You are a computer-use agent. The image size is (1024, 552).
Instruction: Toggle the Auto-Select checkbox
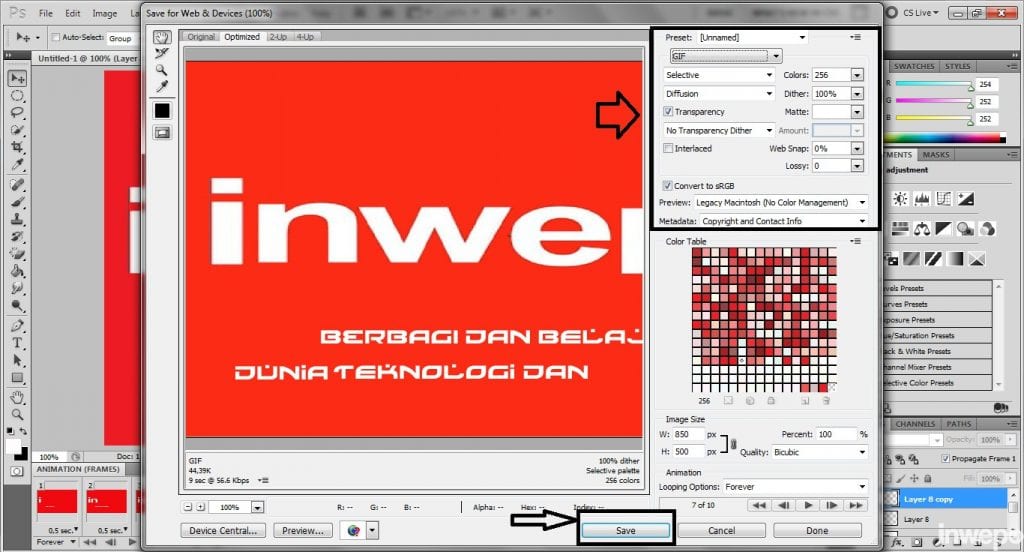pyautogui.click(x=56, y=37)
